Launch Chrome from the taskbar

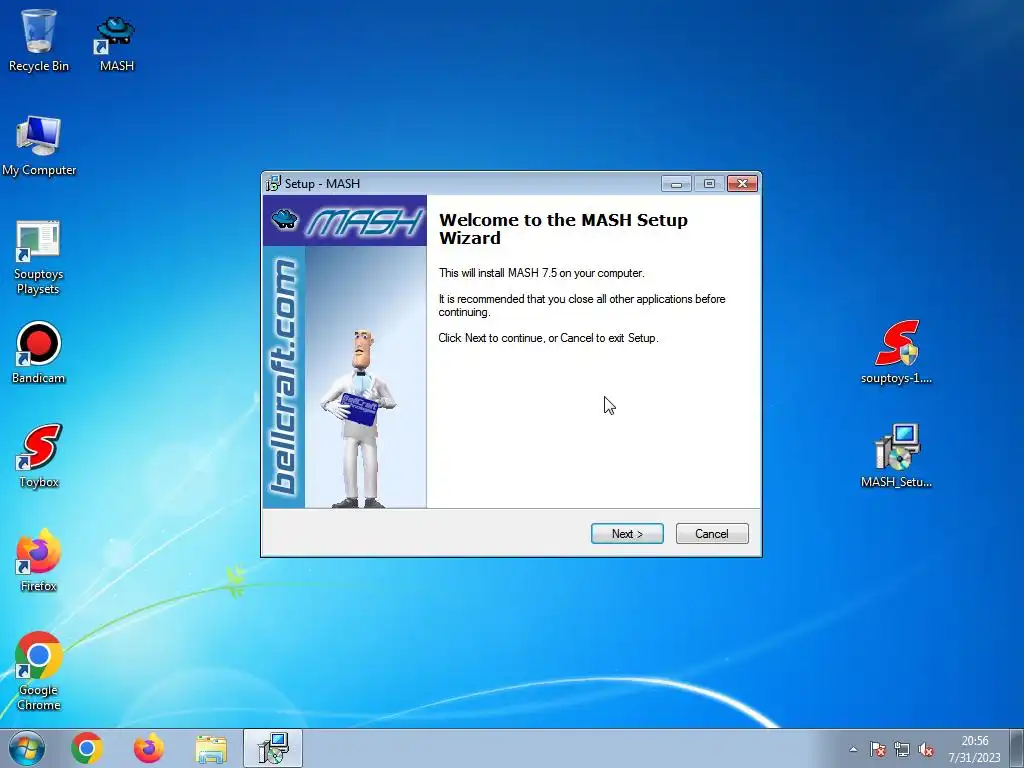point(87,748)
